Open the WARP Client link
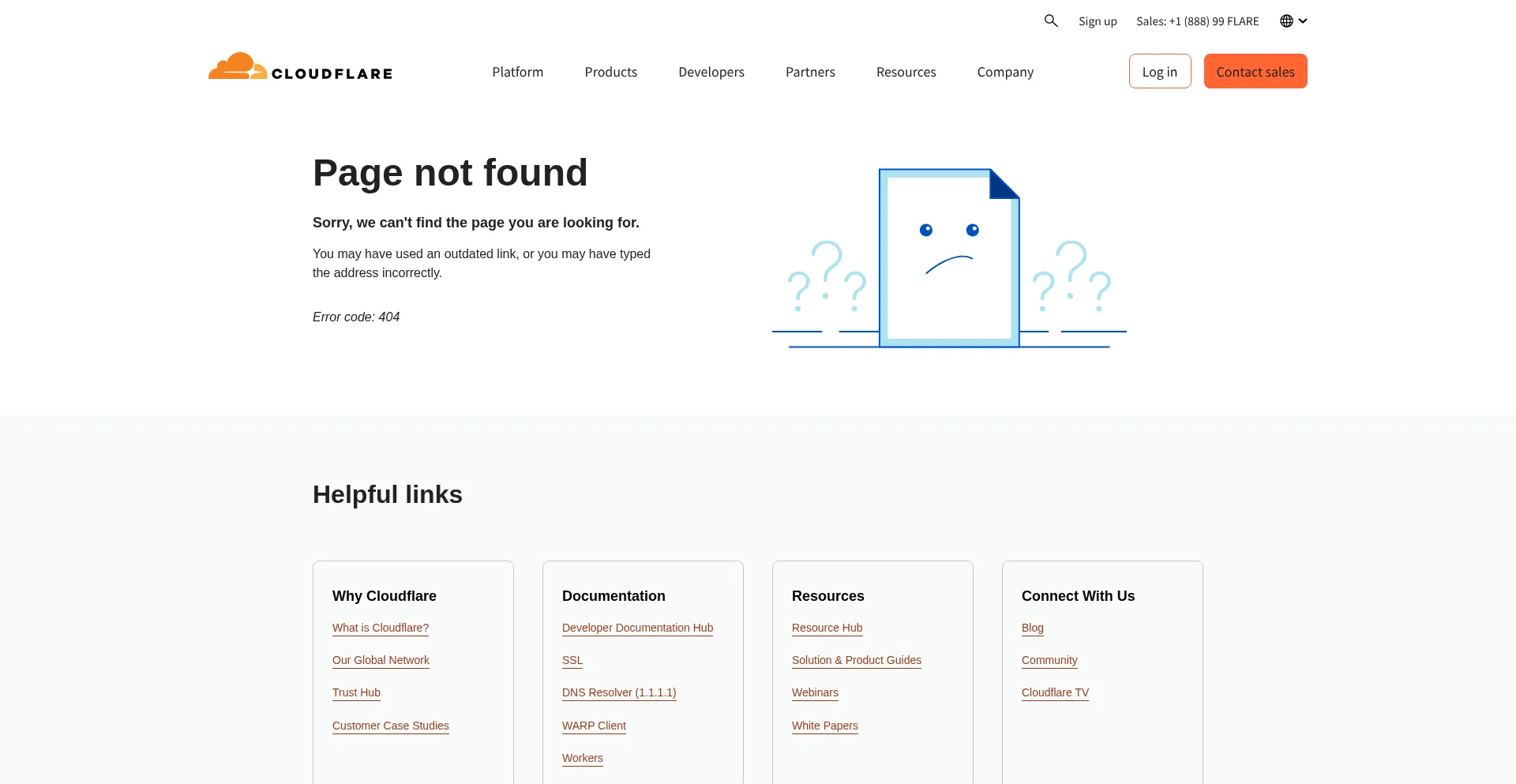The height and width of the screenshot is (784, 1516). pos(594,726)
